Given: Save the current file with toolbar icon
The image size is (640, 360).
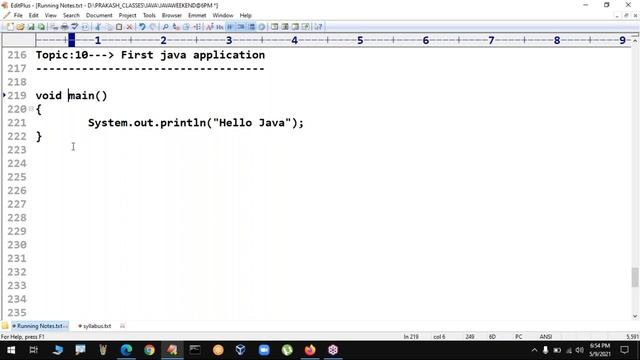Looking at the screenshot, I should click(x=31, y=27).
